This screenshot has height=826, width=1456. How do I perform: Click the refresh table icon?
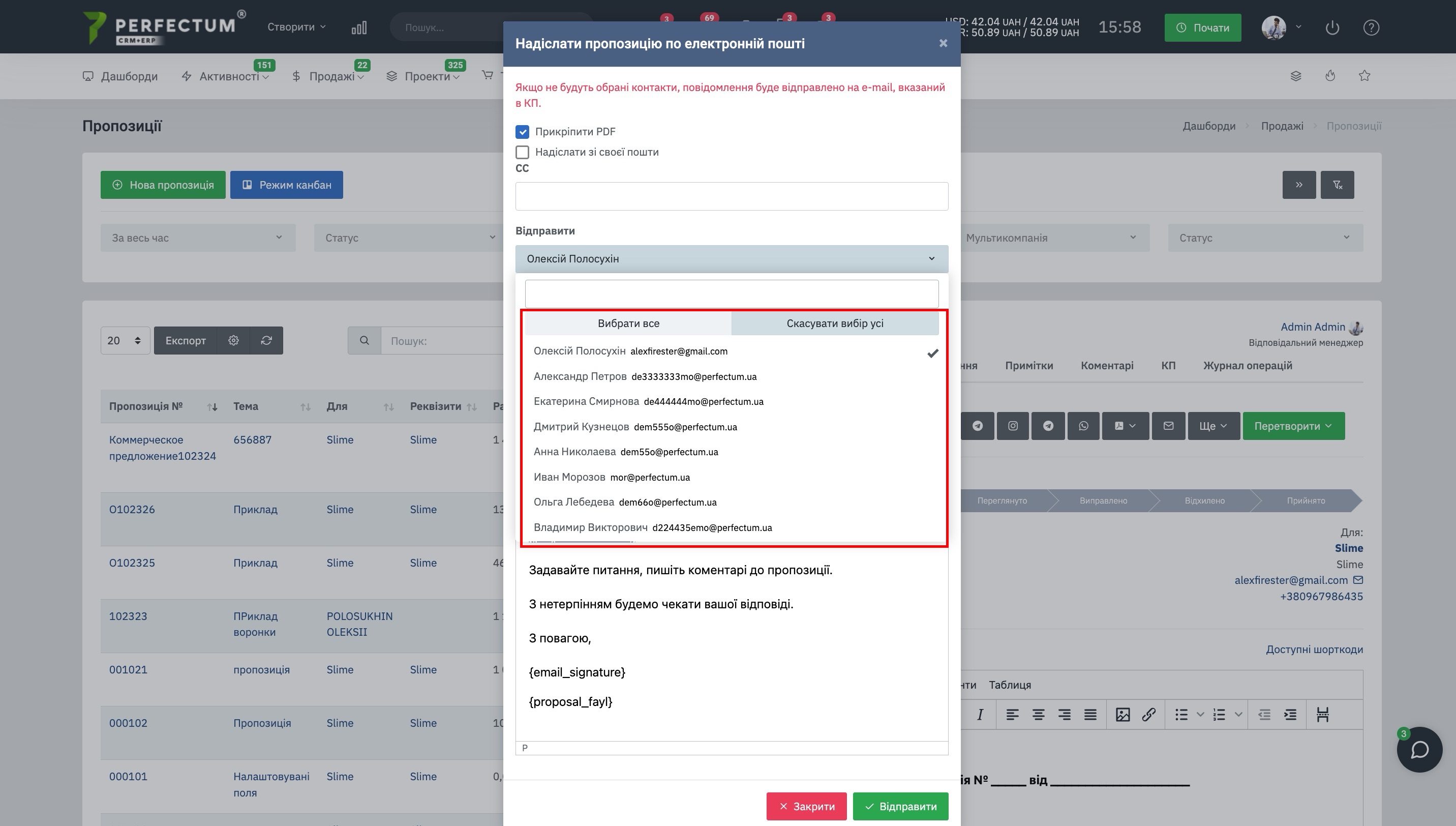(x=266, y=340)
